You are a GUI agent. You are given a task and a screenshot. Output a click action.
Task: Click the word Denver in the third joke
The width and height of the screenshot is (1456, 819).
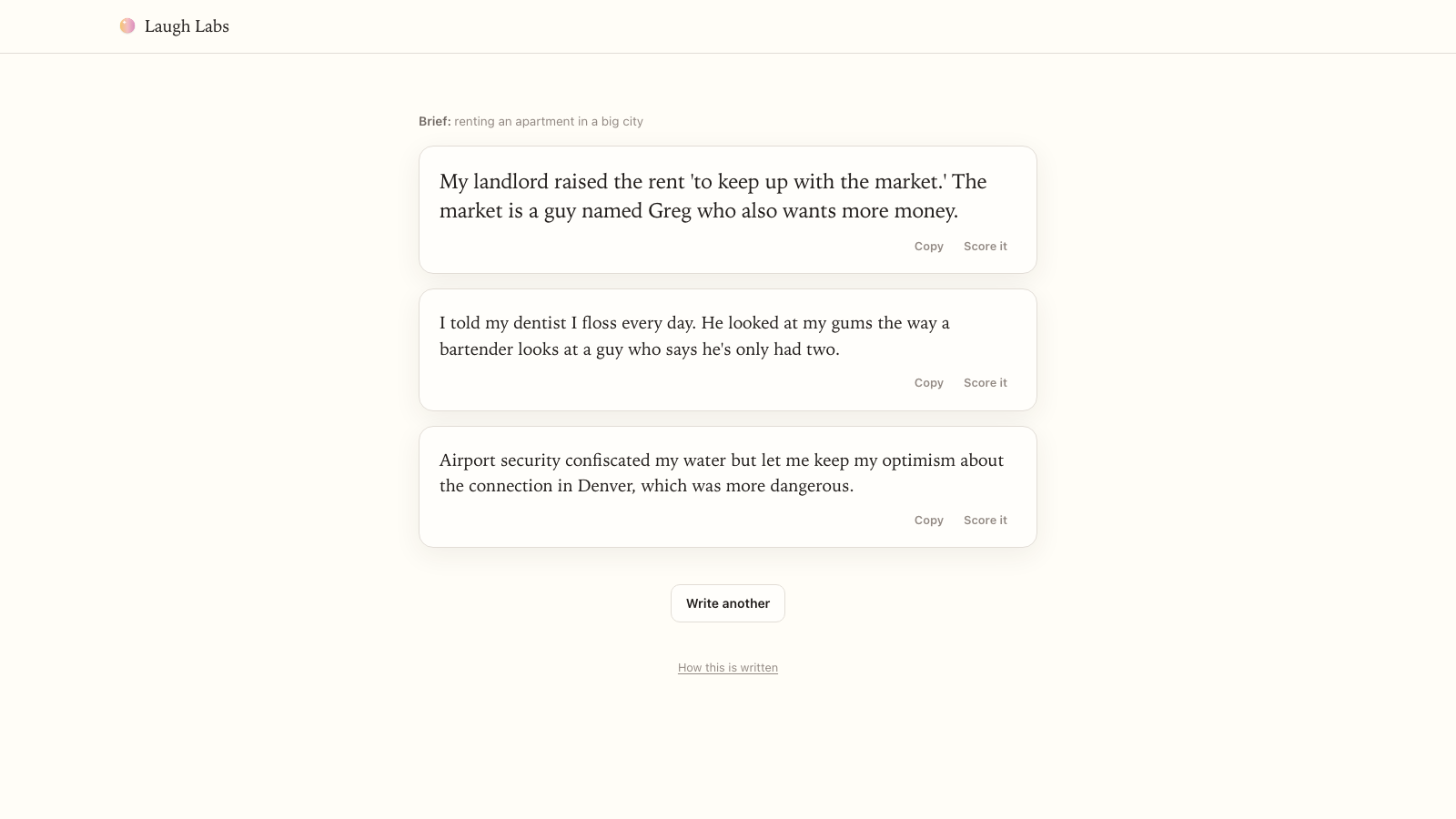(x=605, y=486)
